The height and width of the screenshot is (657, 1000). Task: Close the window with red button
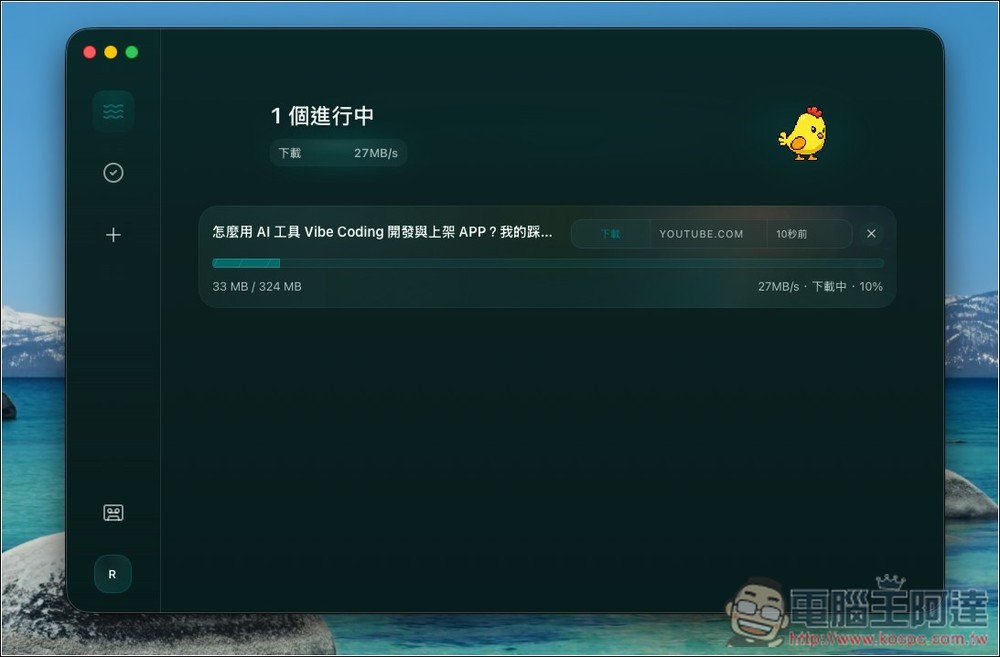[90, 52]
